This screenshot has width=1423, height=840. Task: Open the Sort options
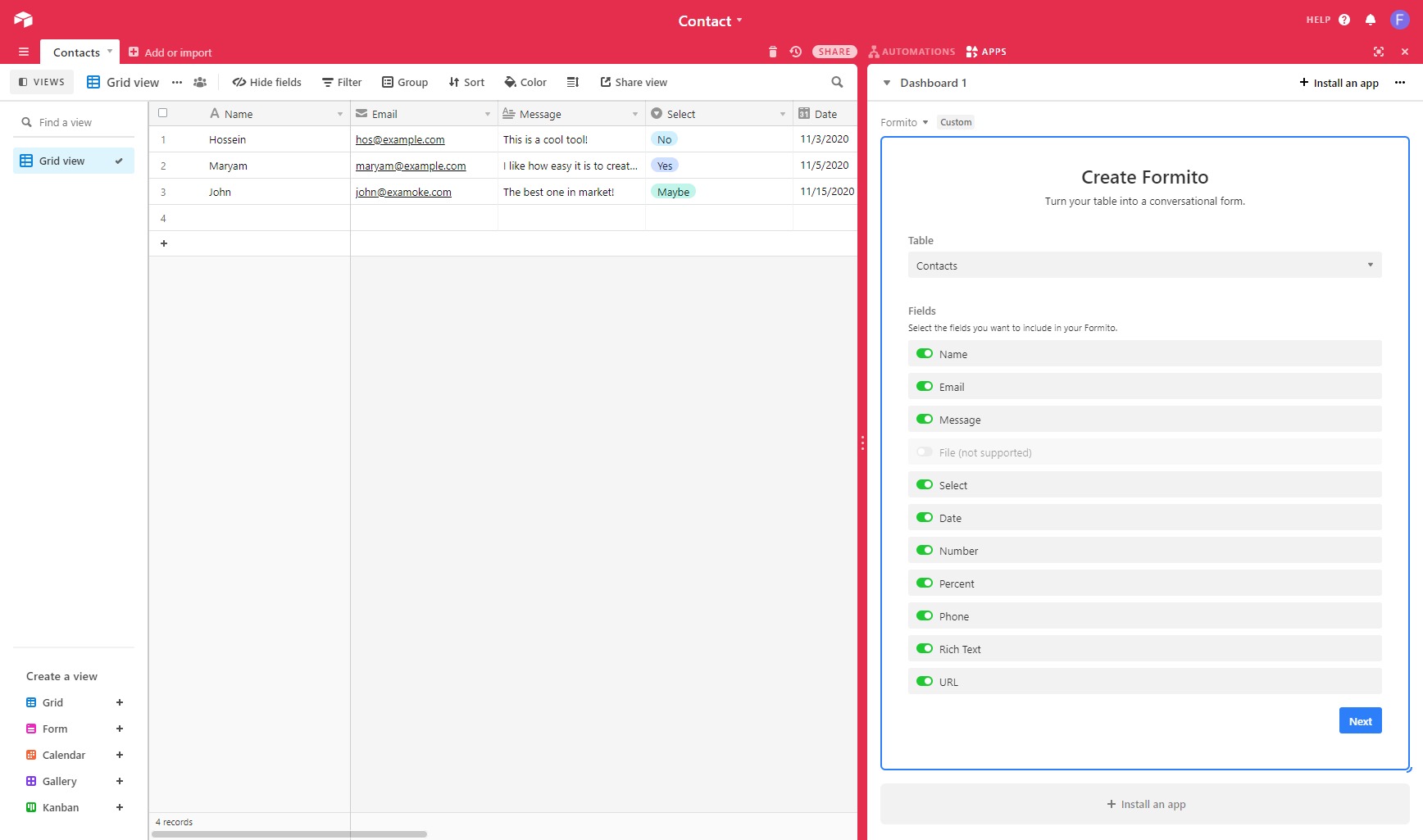pyautogui.click(x=466, y=82)
